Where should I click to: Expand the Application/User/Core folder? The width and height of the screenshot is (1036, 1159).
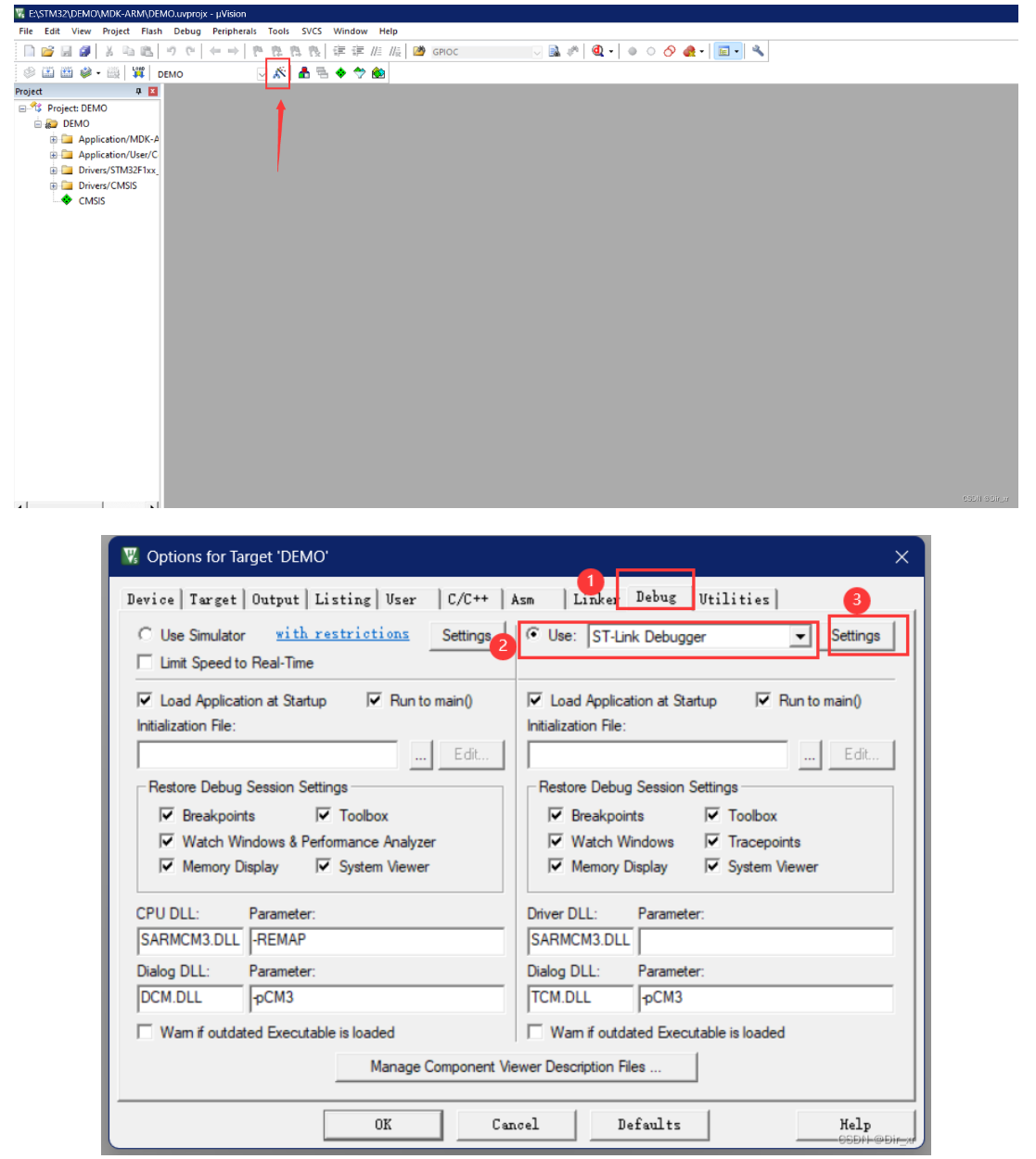[53, 155]
